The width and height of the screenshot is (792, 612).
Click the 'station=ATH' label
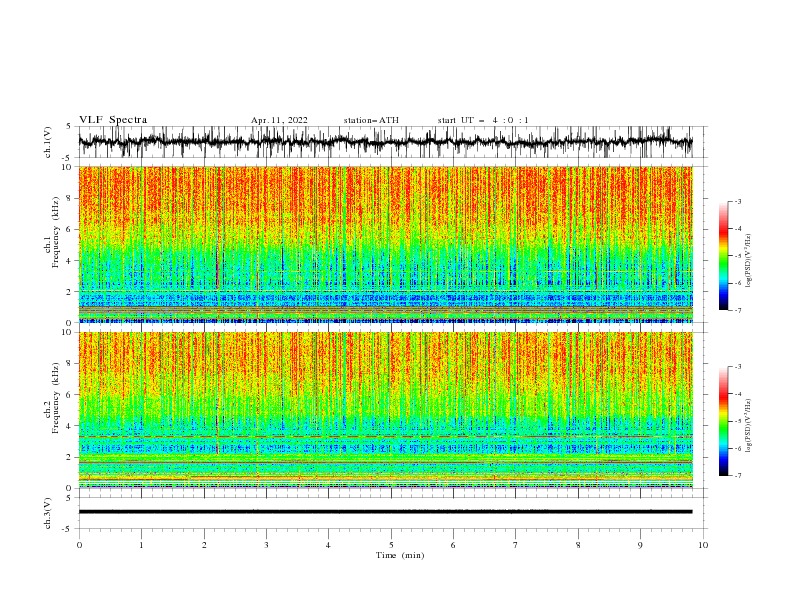[x=371, y=120]
